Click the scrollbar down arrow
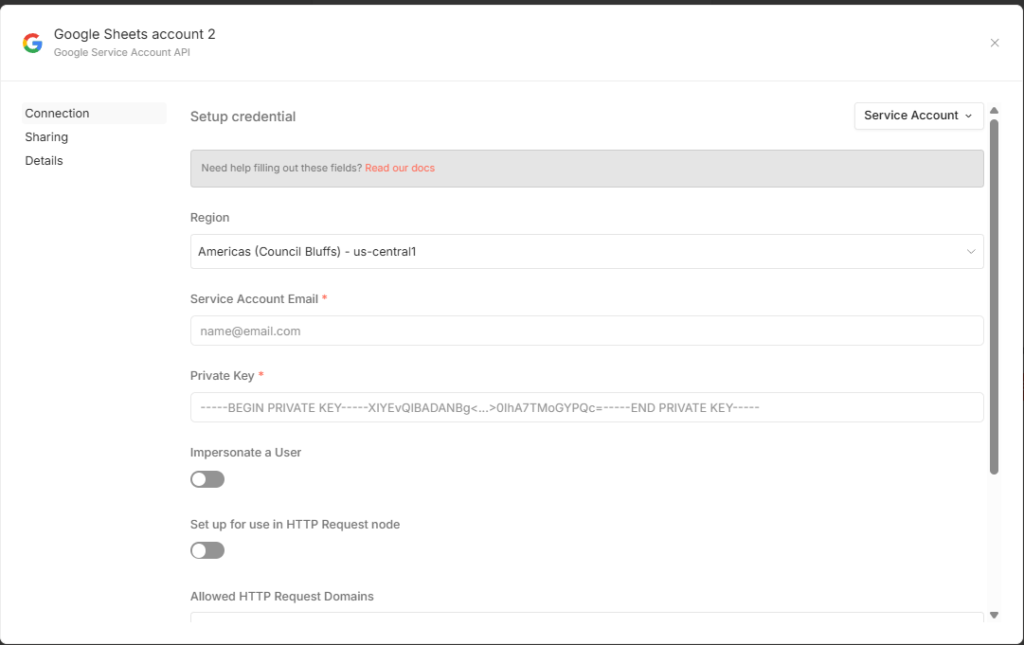1024x645 pixels. (994, 614)
